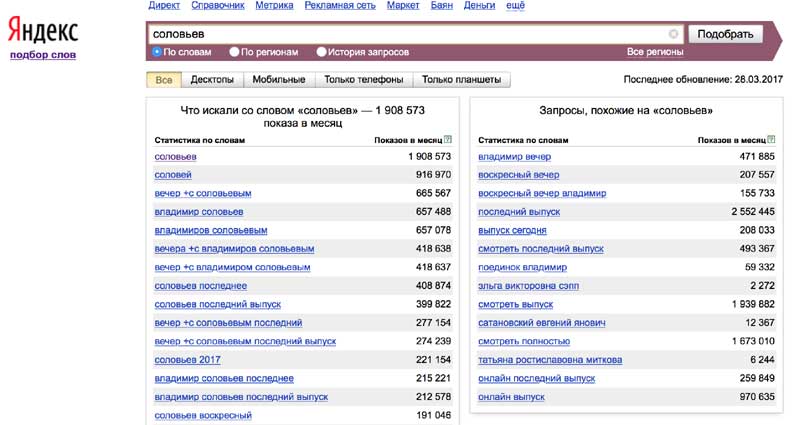Select the "По словам" radio button
Screen dimensions: 800x425
tap(157, 51)
